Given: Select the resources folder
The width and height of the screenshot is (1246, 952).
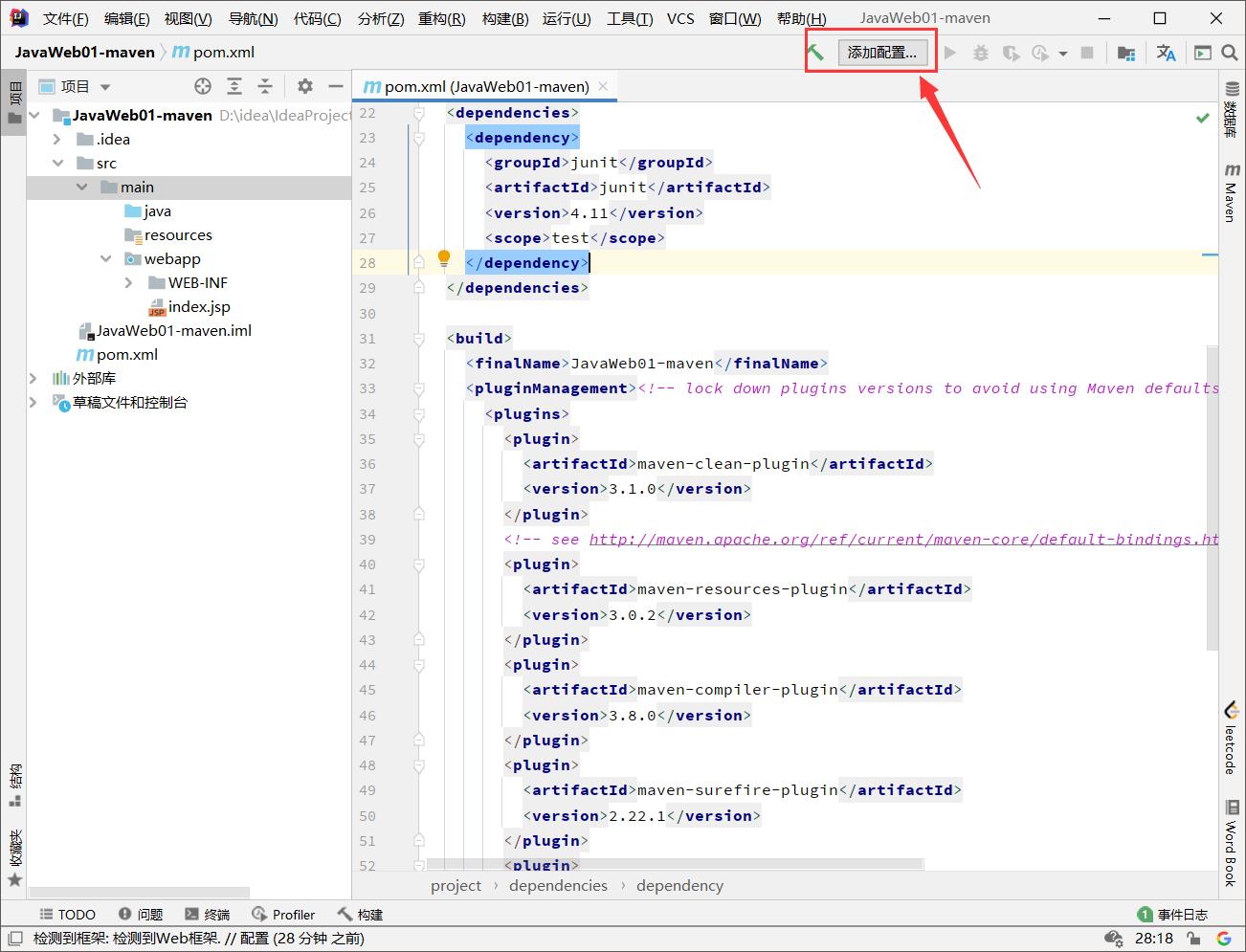Looking at the screenshot, I should tap(168, 234).
